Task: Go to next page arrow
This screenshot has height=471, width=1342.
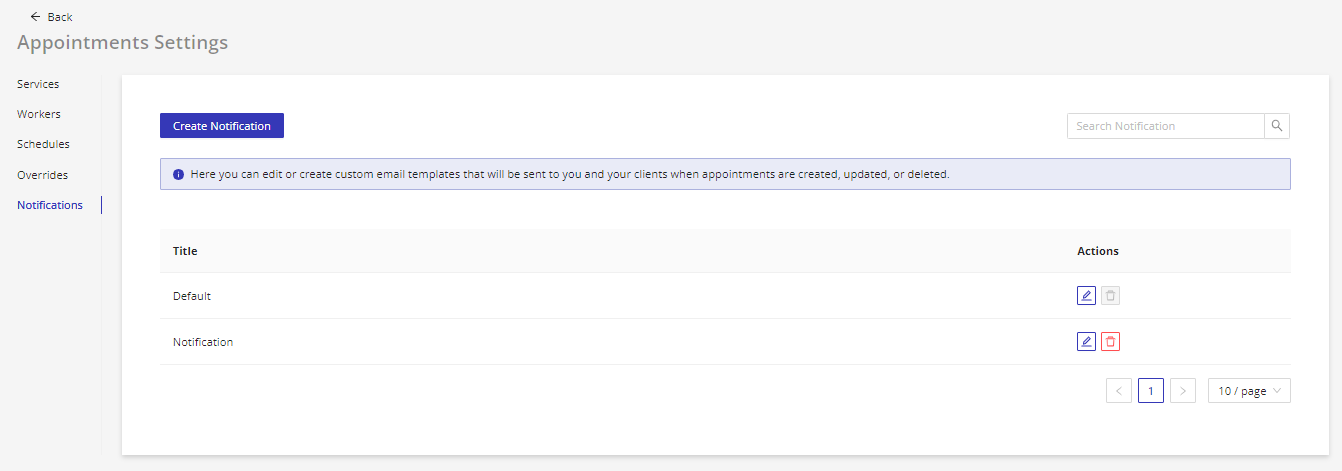Action: (x=1183, y=391)
